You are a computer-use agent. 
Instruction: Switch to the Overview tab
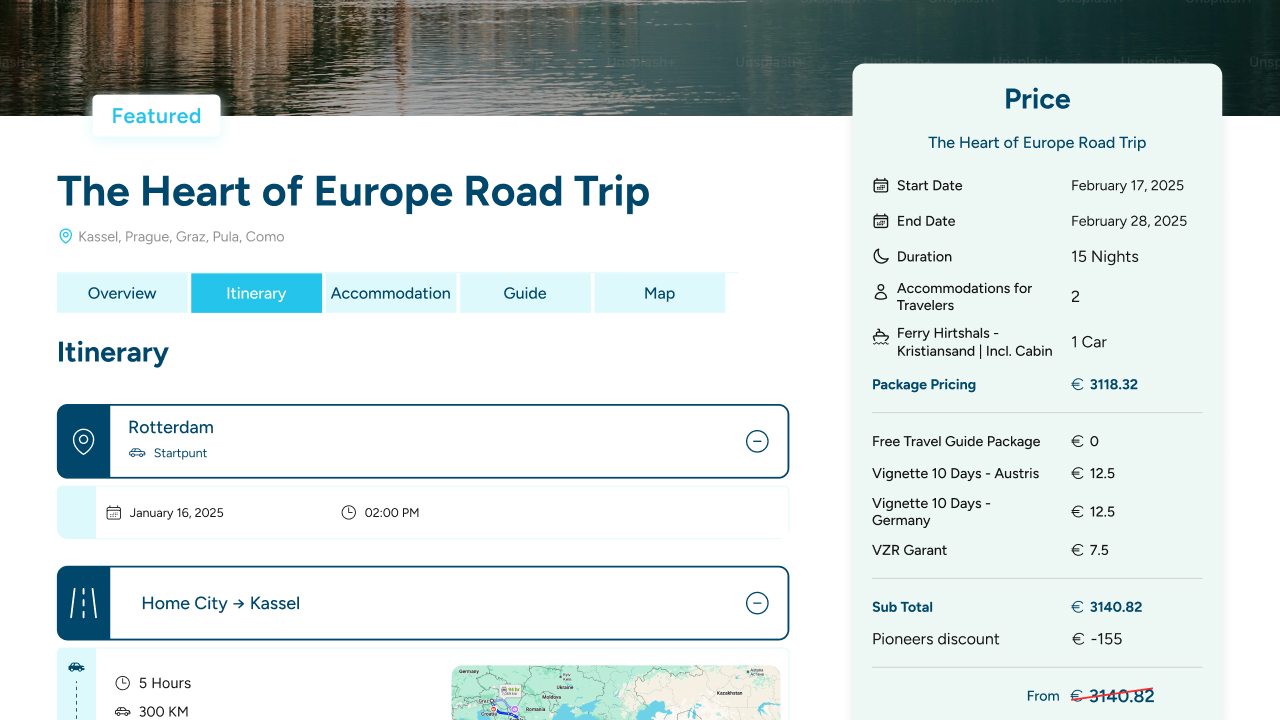[x=122, y=293]
